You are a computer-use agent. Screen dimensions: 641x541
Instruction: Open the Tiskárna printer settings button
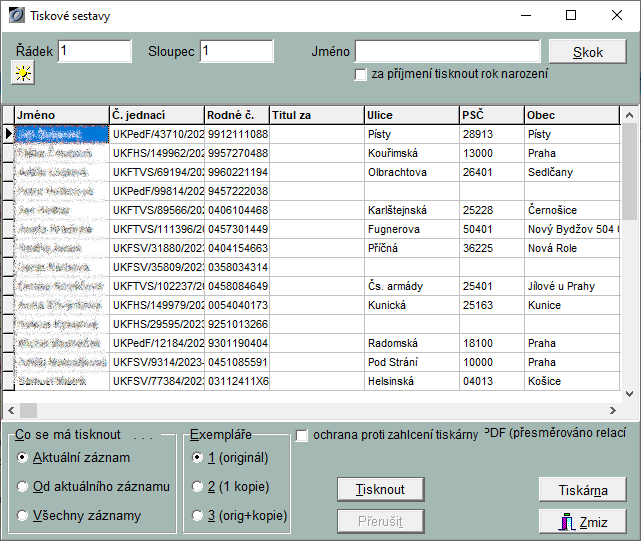(582, 489)
